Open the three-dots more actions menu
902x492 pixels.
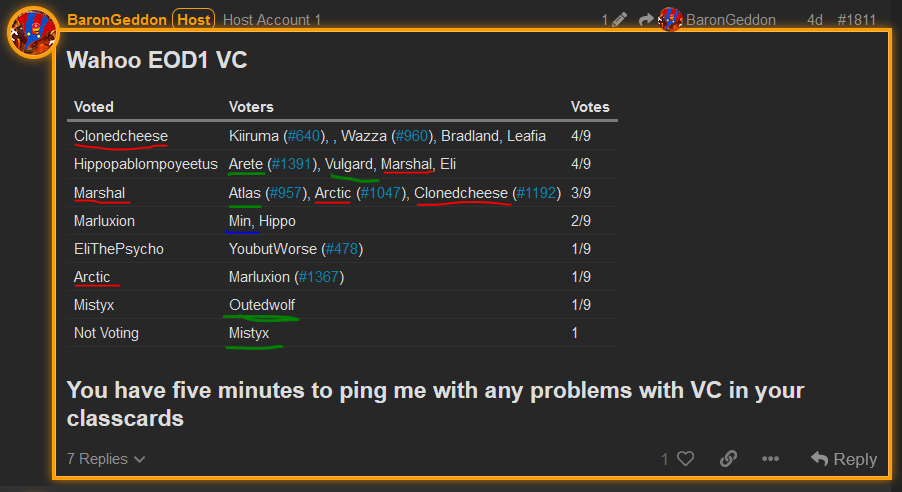point(770,459)
